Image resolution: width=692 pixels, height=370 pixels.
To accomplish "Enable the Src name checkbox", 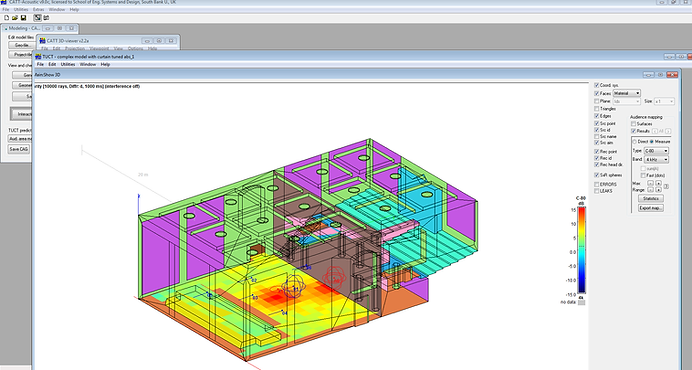I will (x=597, y=136).
